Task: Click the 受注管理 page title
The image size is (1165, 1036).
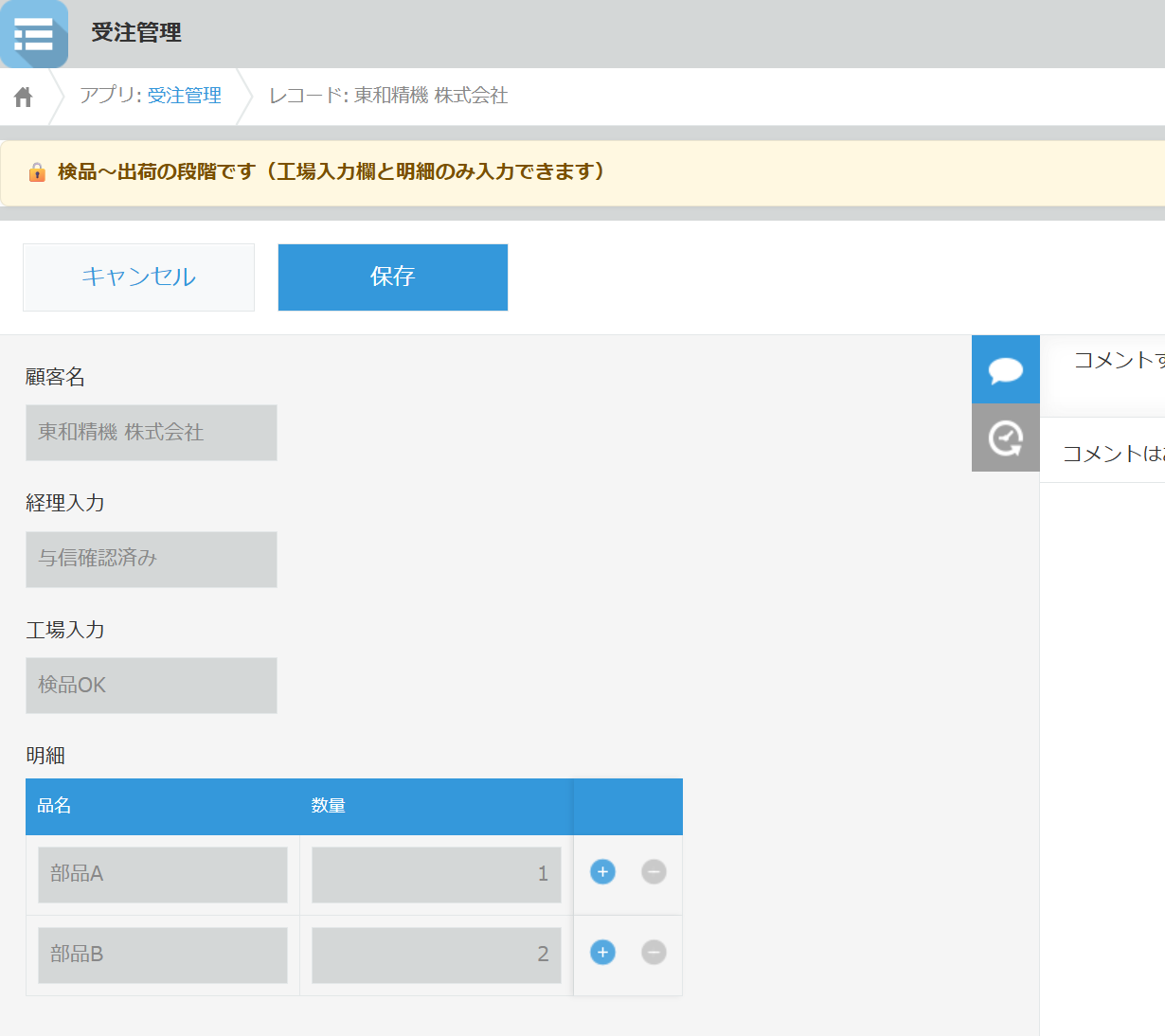Action: click(x=136, y=32)
